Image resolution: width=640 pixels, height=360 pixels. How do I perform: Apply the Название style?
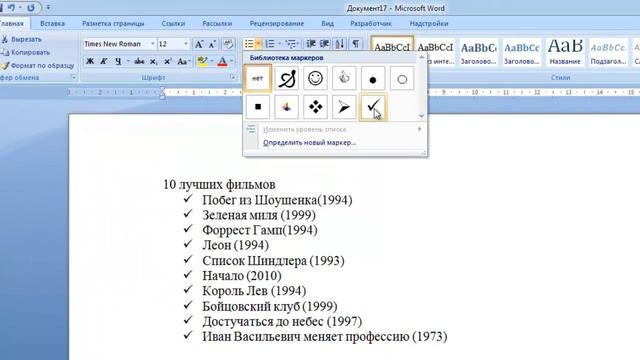click(565, 52)
